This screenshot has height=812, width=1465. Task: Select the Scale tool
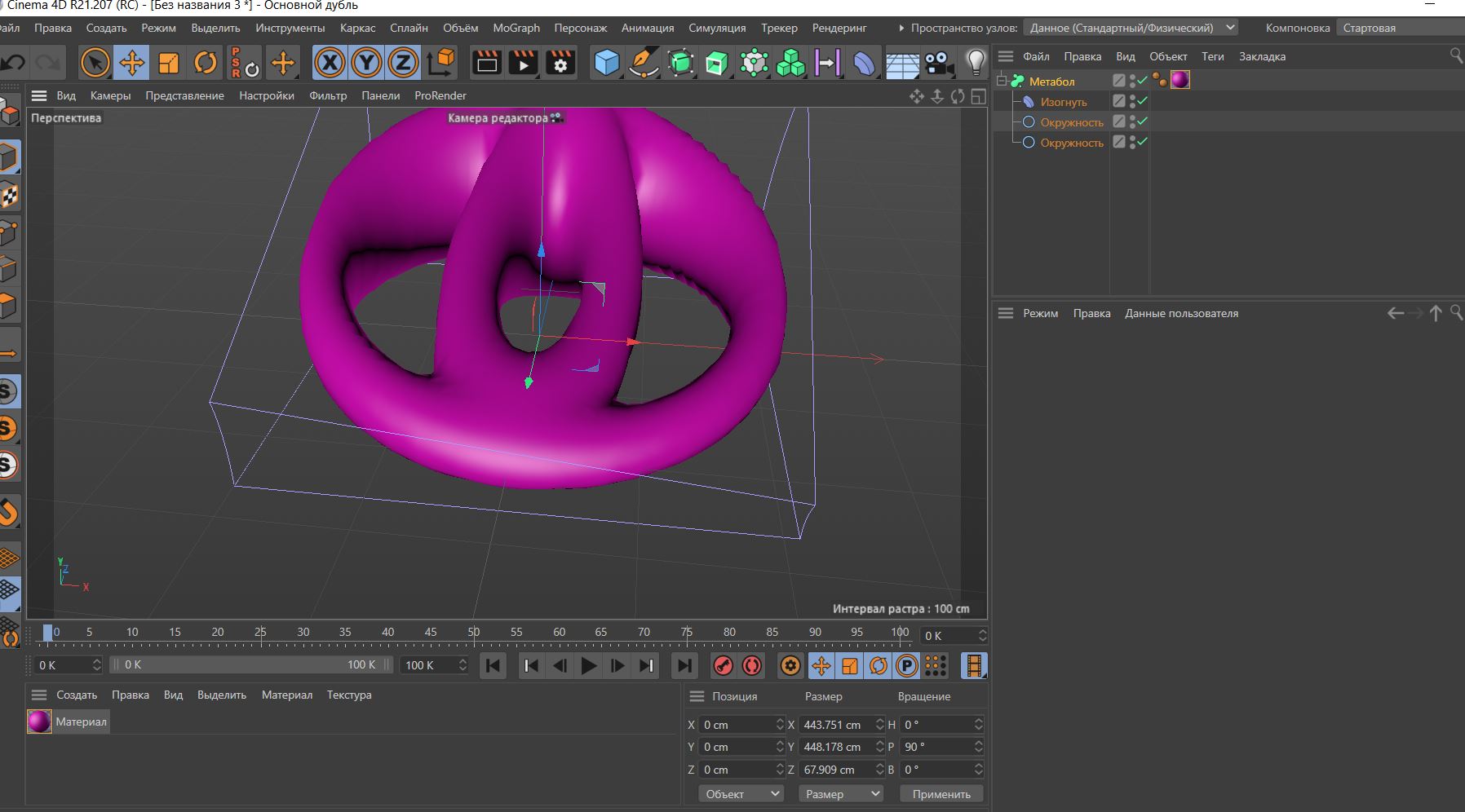168,63
